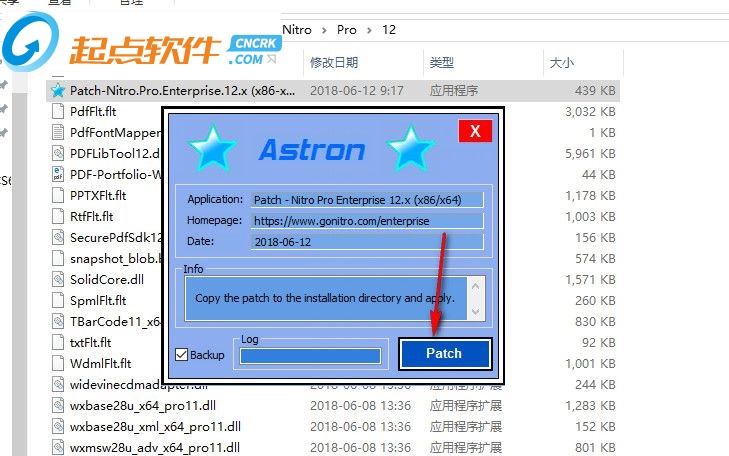Click the 801 KB size cell

[x=595, y=448]
